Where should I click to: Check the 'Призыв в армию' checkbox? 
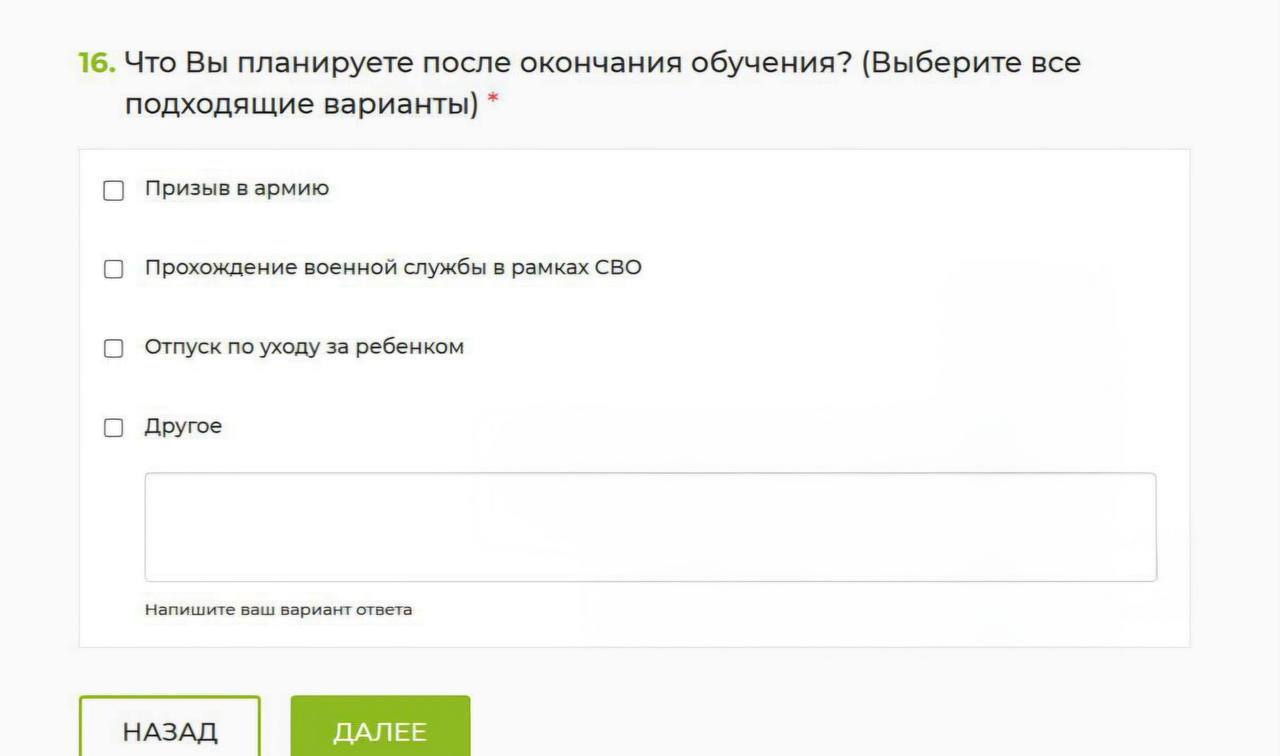[x=113, y=188]
